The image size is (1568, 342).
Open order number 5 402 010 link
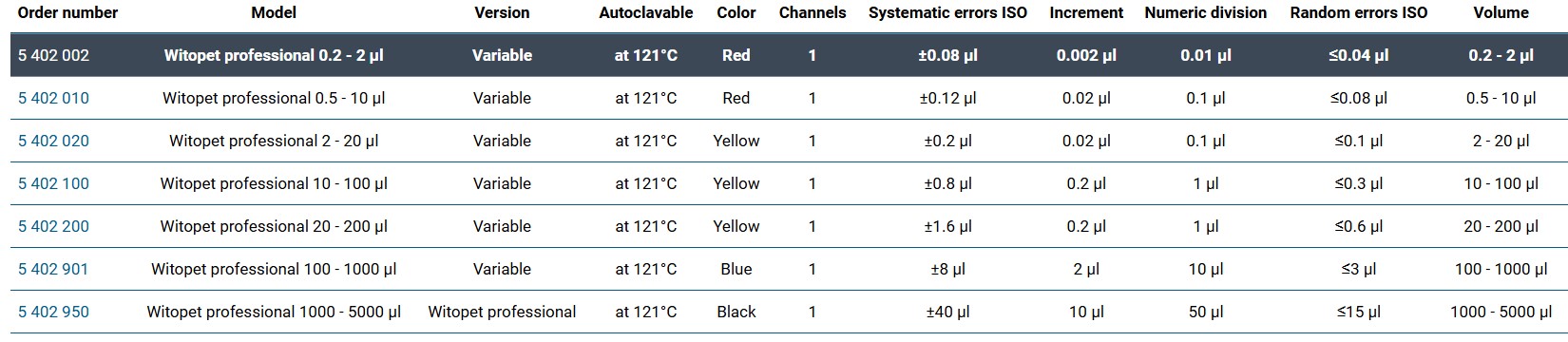coord(53,98)
